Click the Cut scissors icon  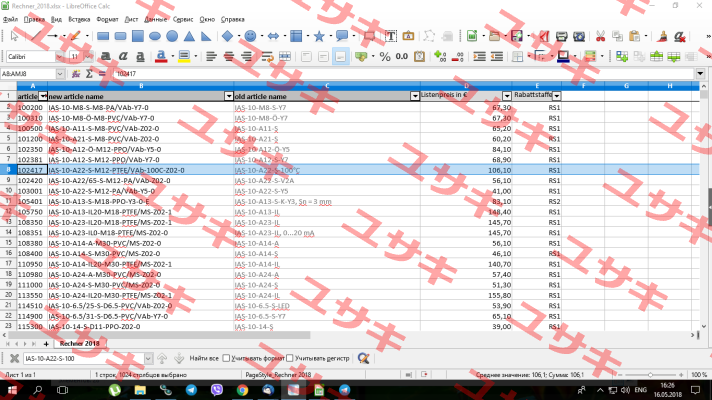click(600, 36)
